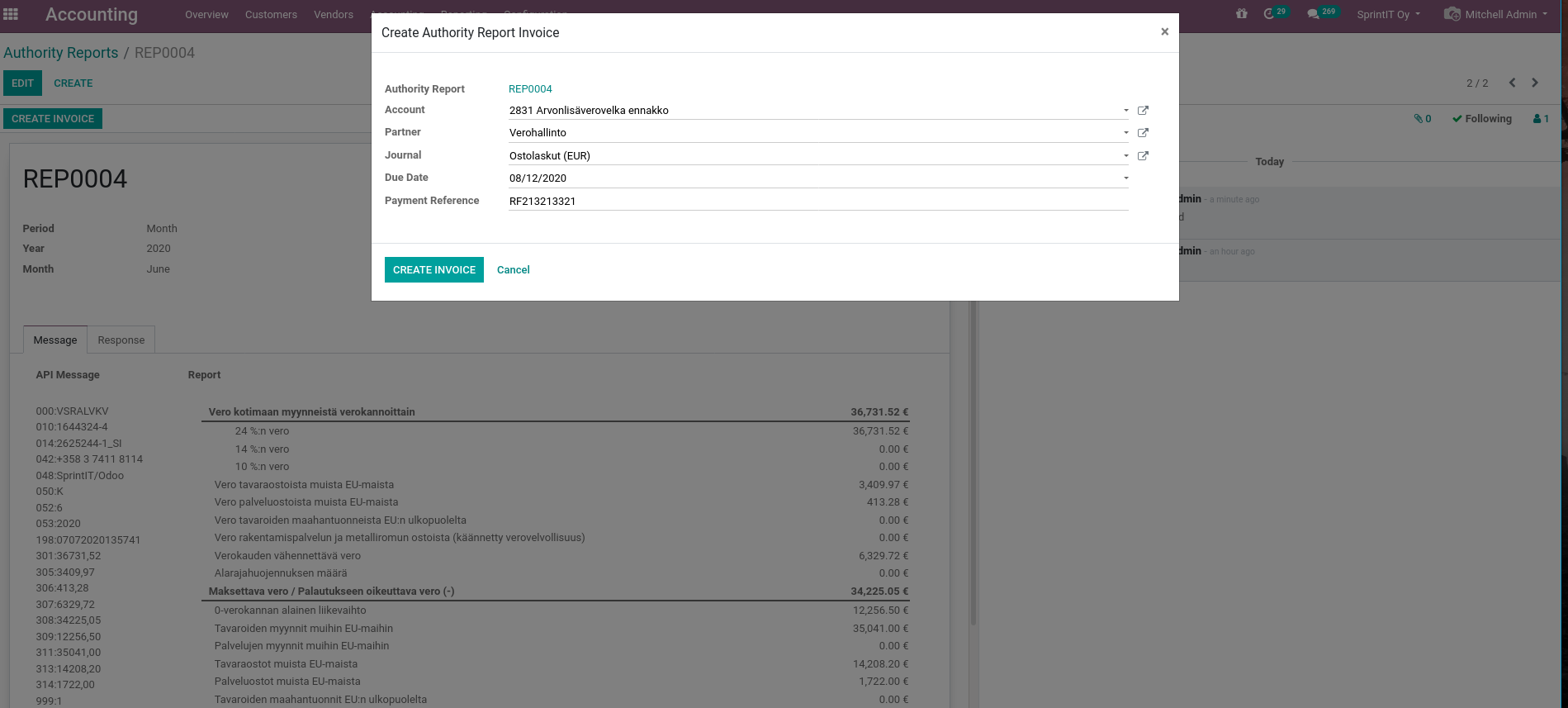Open SprintIT Oy company switcher
The height and width of the screenshot is (708, 1568).
pyautogui.click(x=1389, y=14)
